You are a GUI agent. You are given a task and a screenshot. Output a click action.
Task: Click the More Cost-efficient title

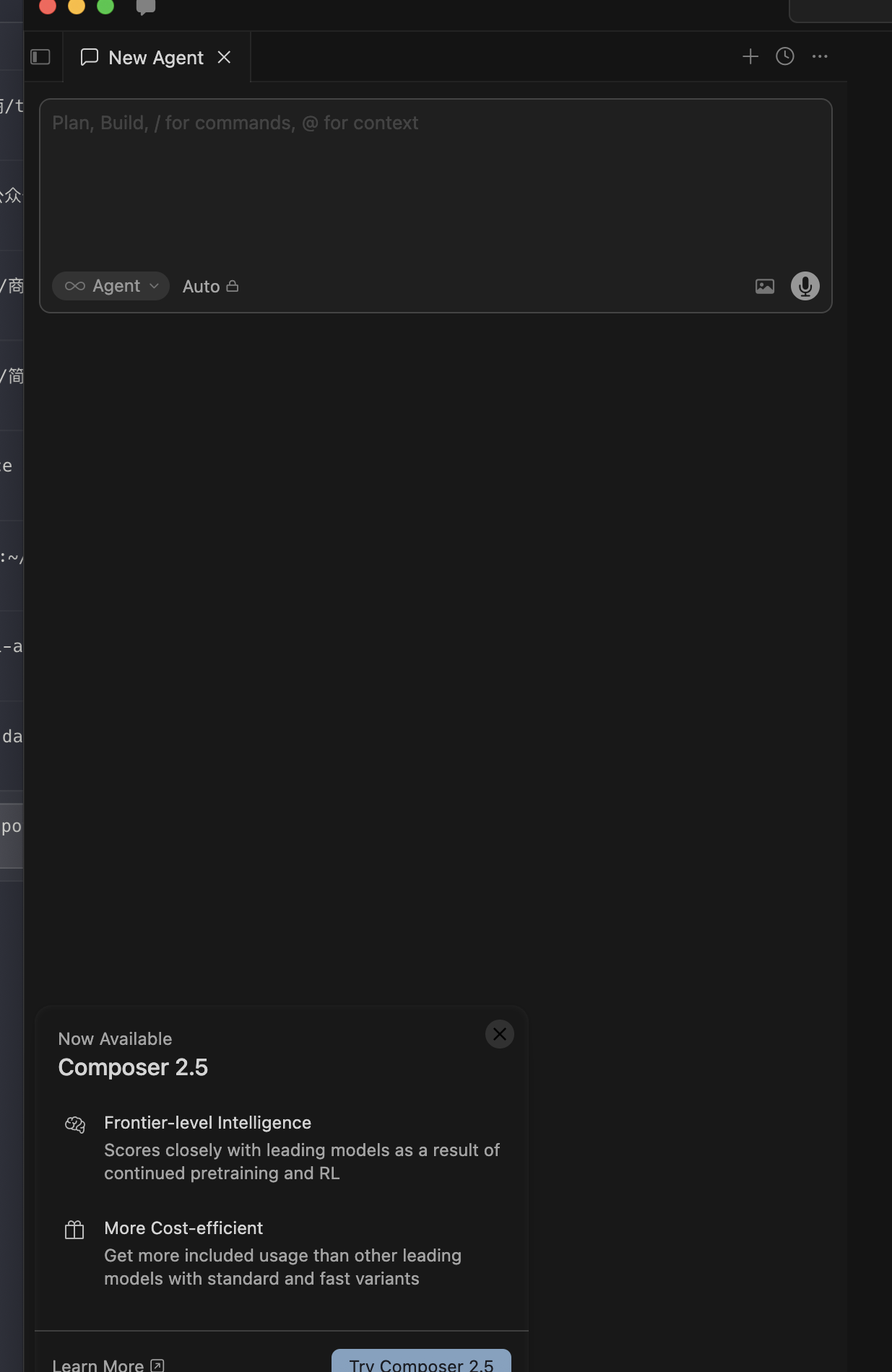point(183,1228)
